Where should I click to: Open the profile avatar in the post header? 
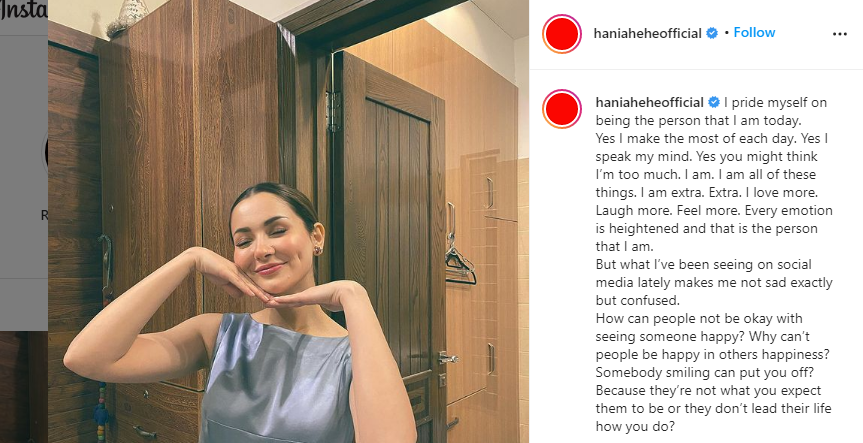pos(562,34)
